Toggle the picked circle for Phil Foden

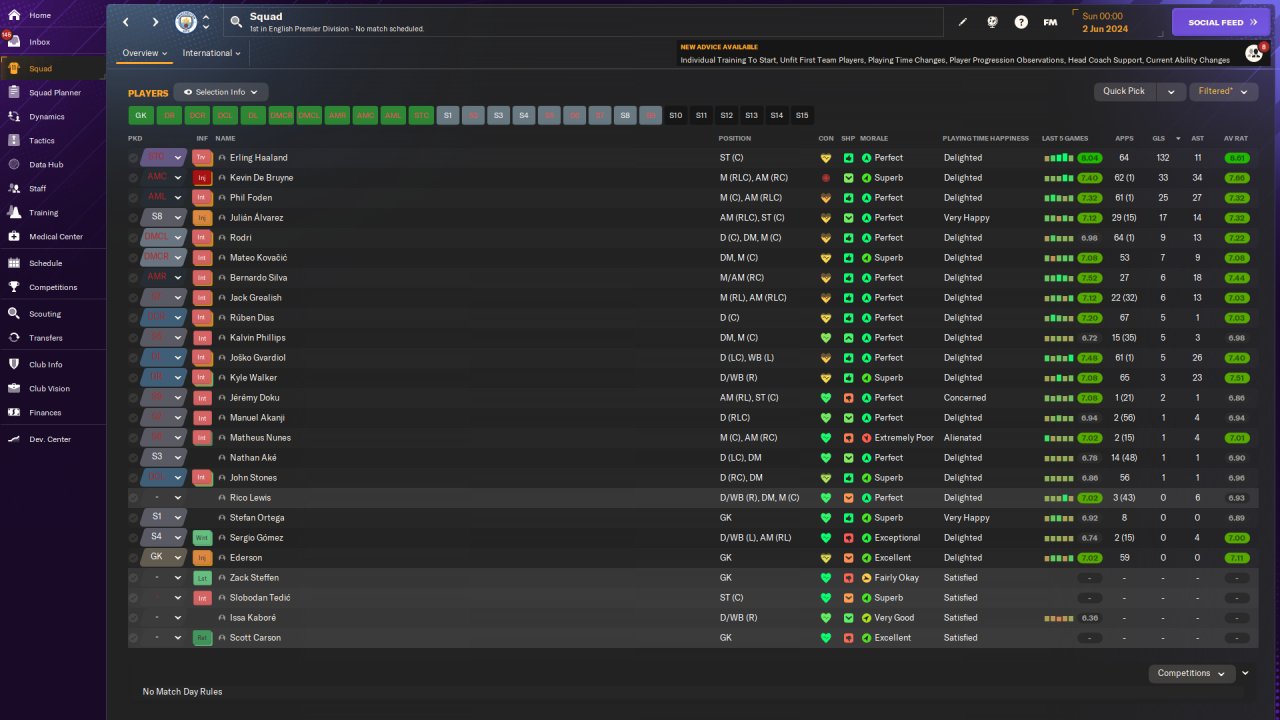pyautogui.click(x=134, y=198)
